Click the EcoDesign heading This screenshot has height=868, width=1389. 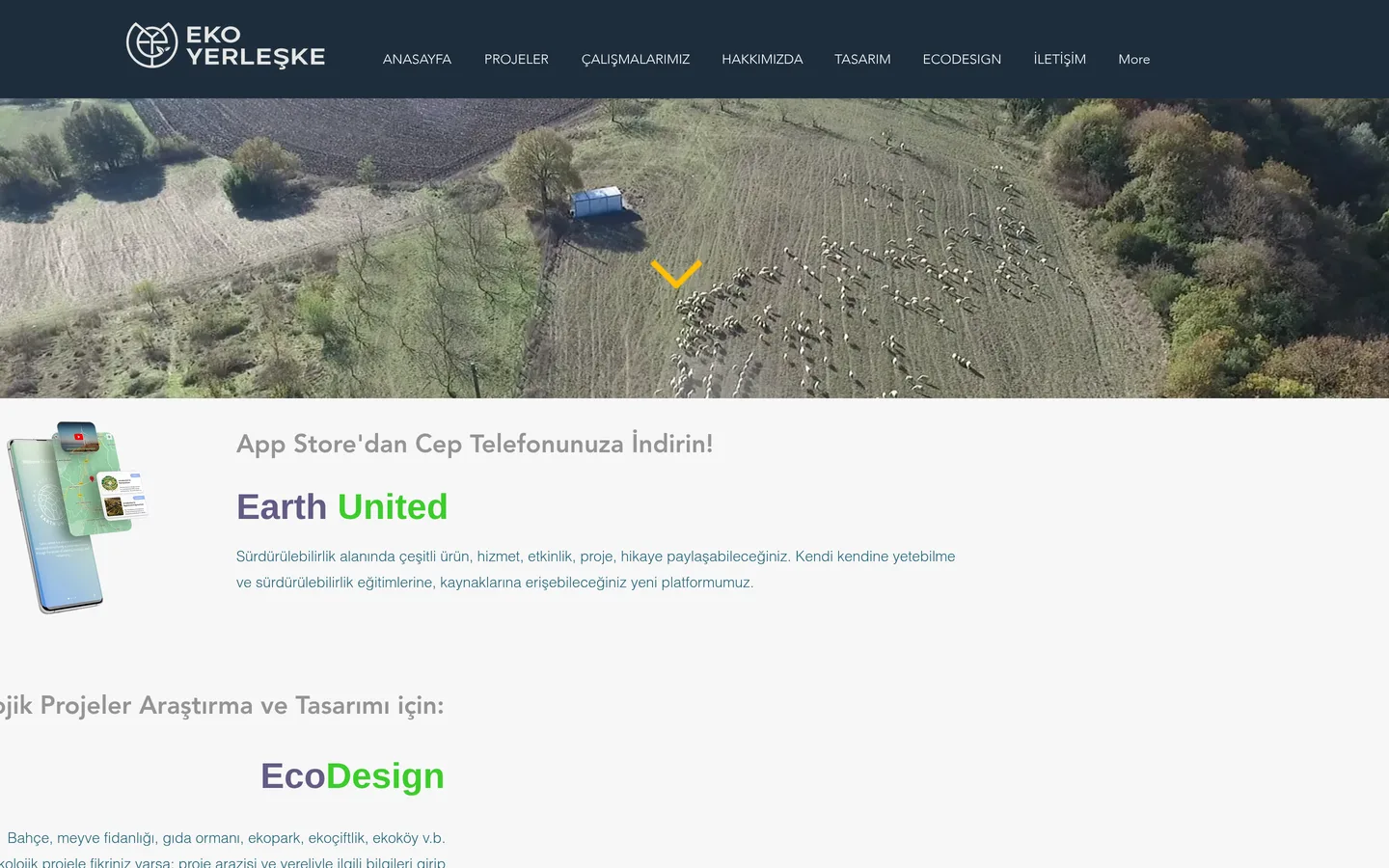point(353,775)
